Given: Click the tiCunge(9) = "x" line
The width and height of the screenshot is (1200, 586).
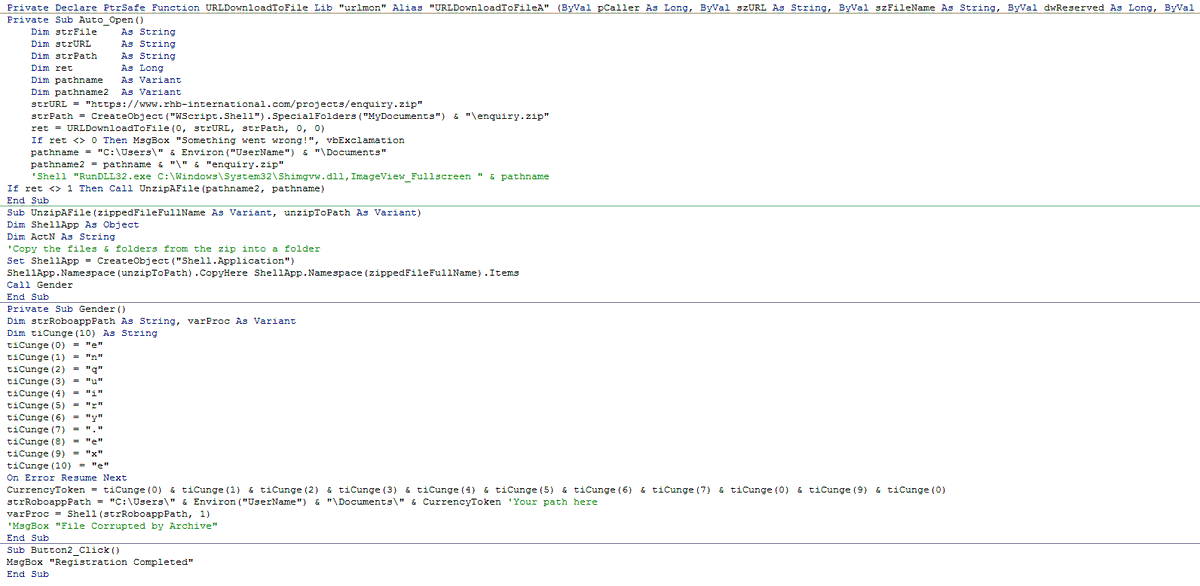Looking at the screenshot, I should coord(54,453).
